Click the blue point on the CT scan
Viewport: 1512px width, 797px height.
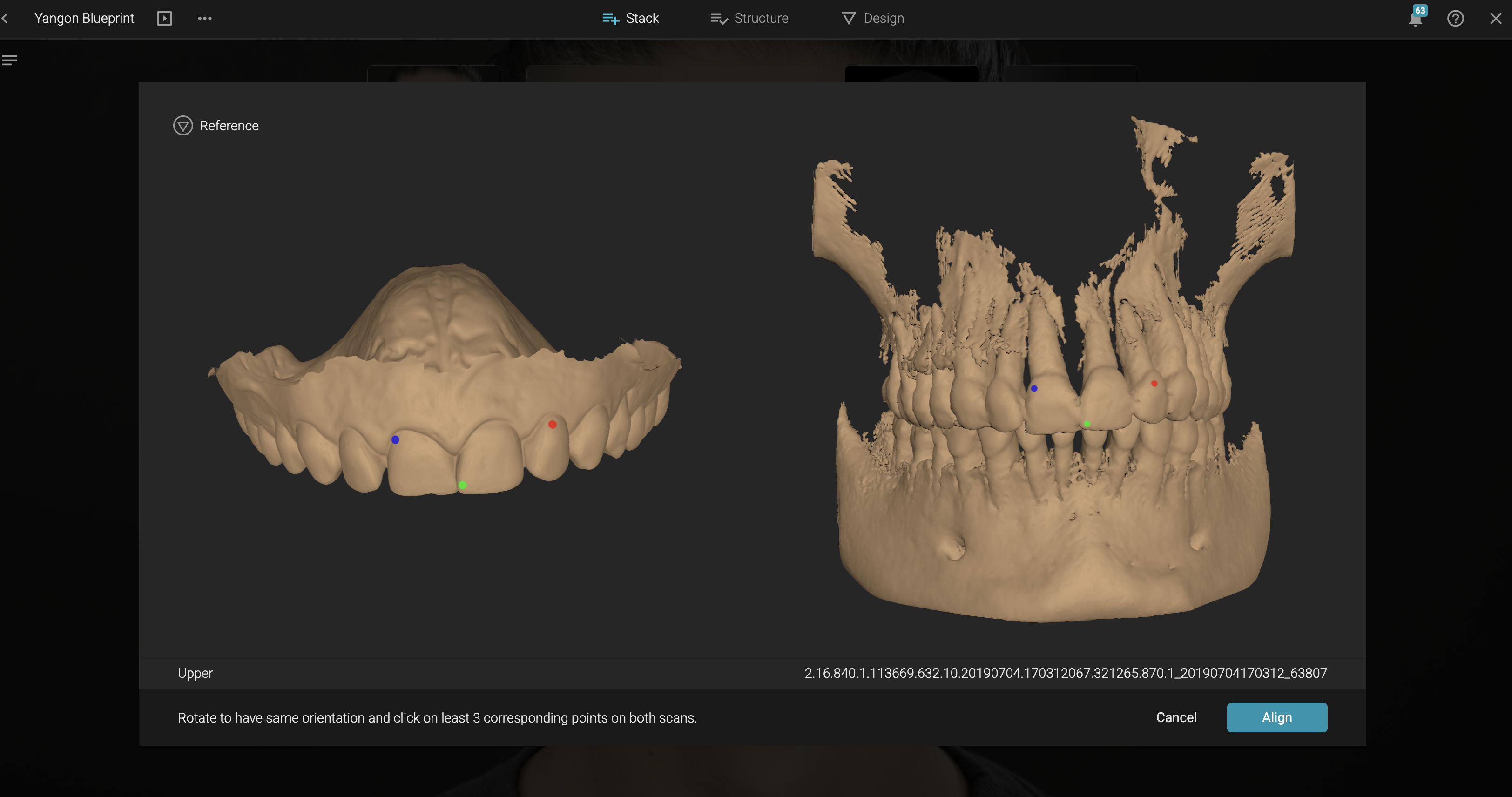tap(1034, 389)
